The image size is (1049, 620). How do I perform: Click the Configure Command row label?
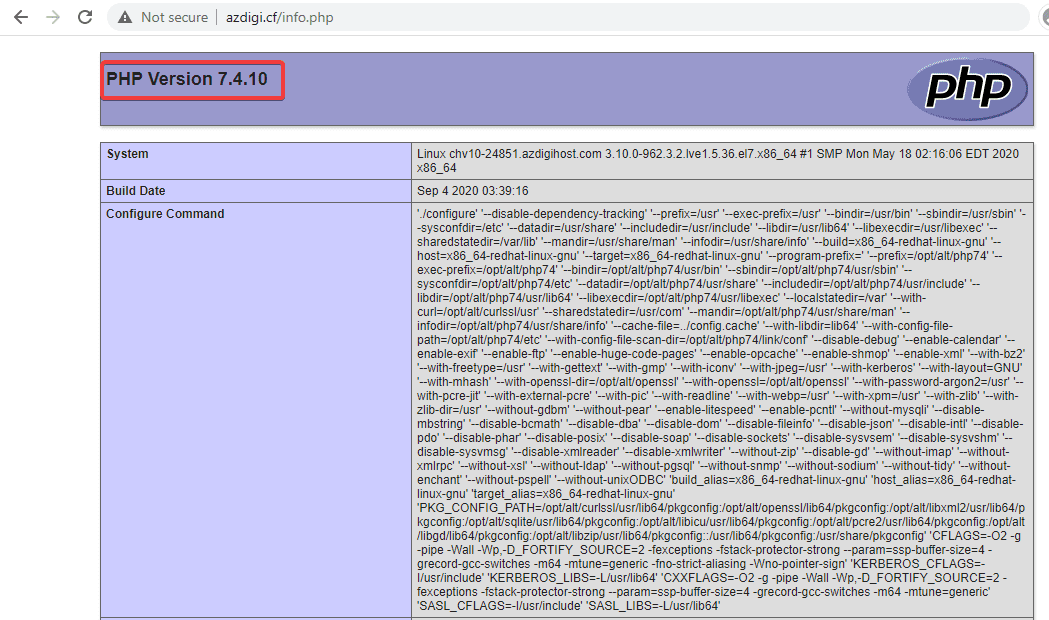(165, 214)
